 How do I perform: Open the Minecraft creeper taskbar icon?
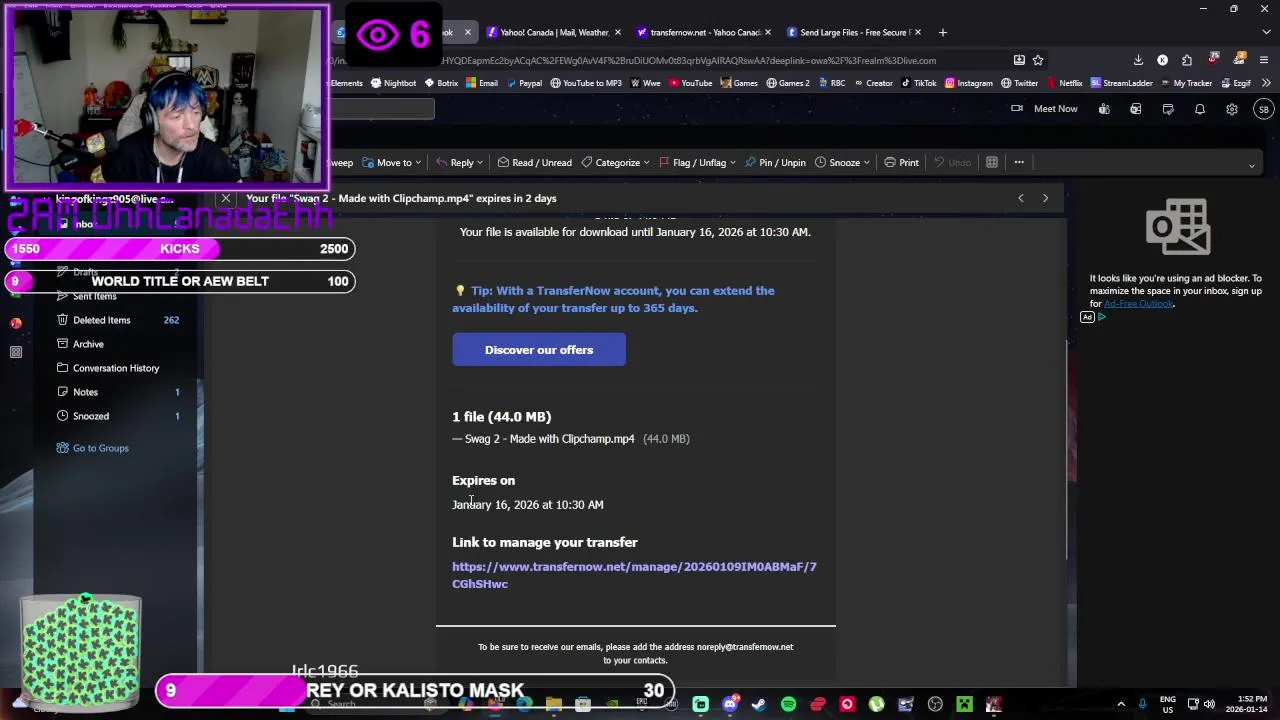tap(964, 705)
